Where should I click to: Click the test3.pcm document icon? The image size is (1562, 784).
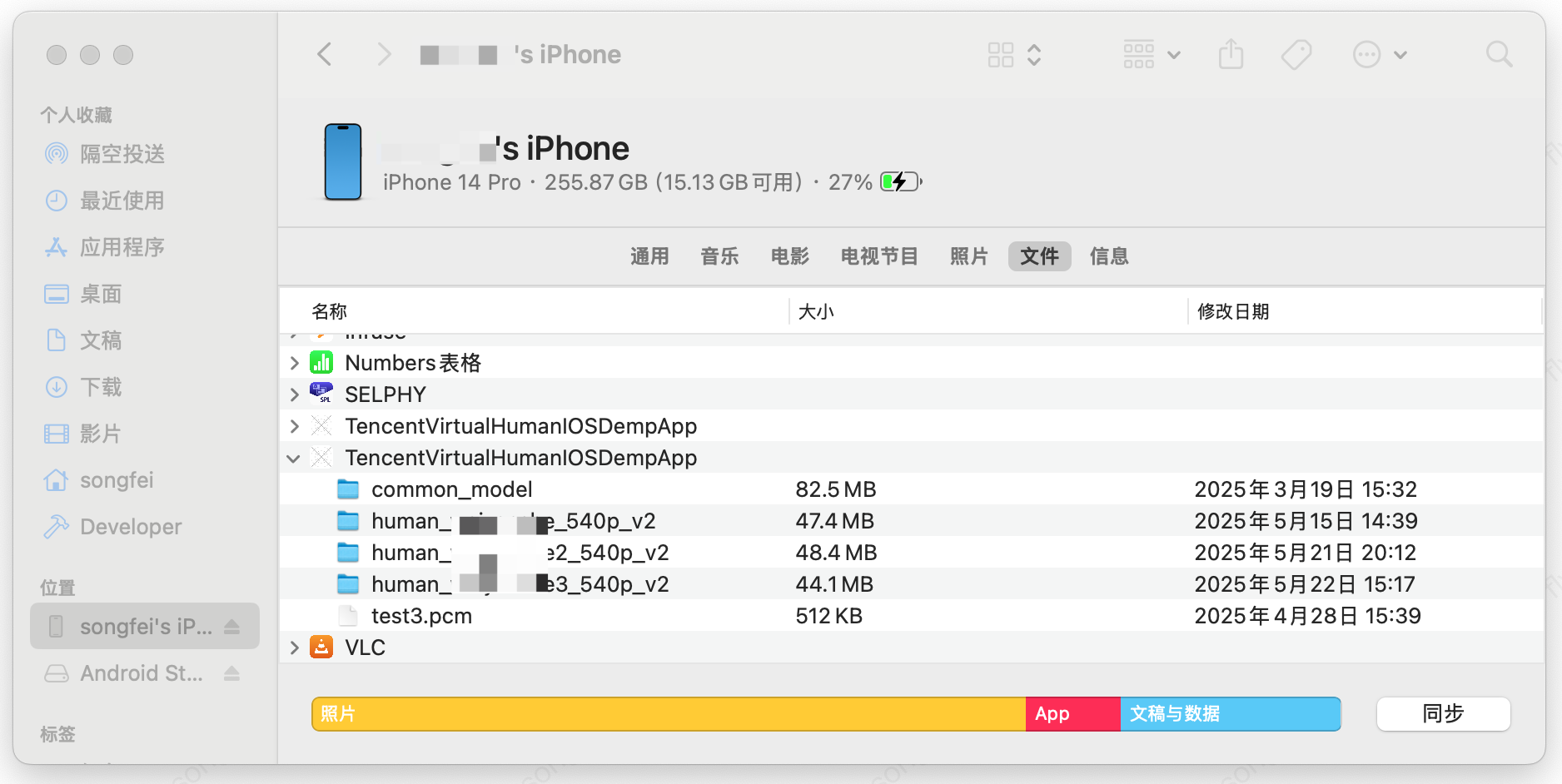point(348,616)
